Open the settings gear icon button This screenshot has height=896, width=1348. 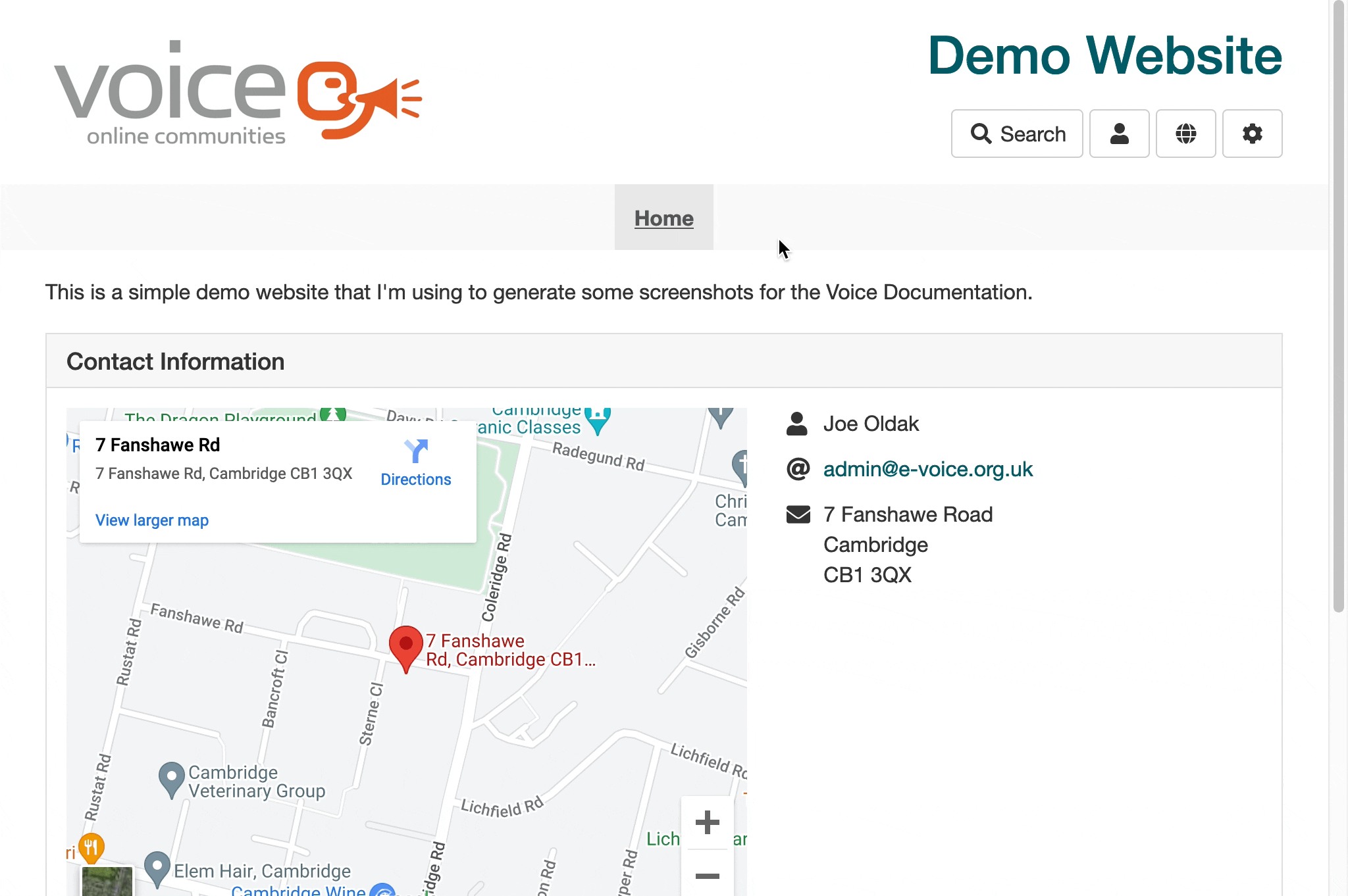point(1252,134)
